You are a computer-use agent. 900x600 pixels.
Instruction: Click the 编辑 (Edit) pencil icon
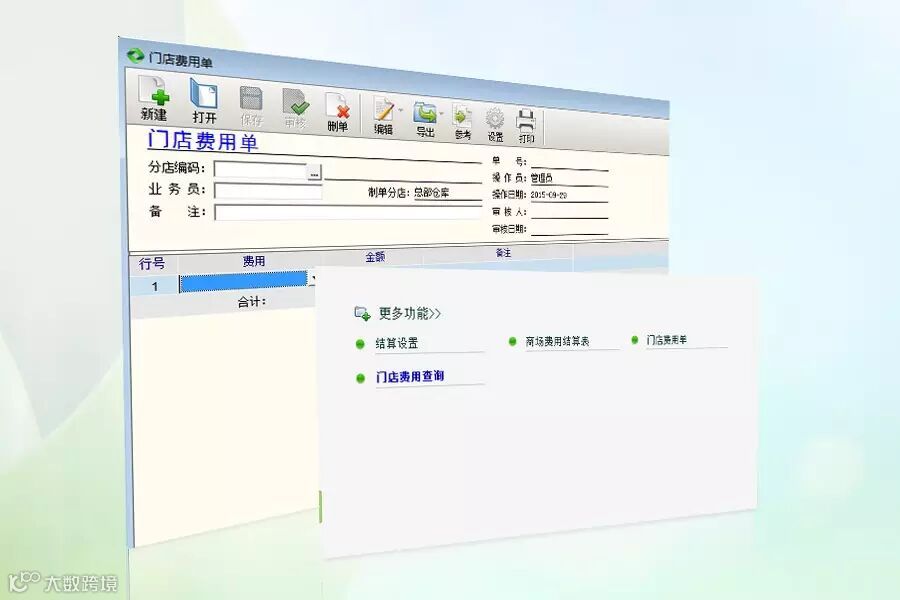[x=383, y=115]
